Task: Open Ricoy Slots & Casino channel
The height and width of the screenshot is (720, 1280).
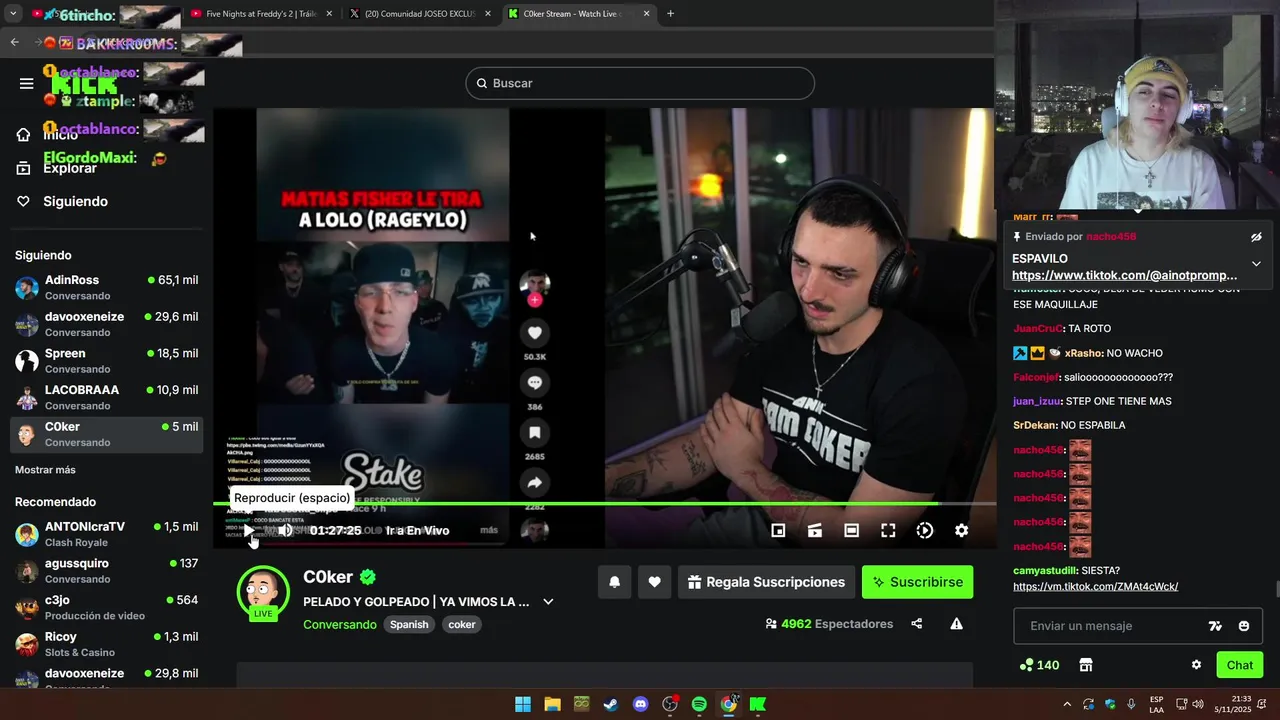Action: pyautogui.click(x=106, y=644)
